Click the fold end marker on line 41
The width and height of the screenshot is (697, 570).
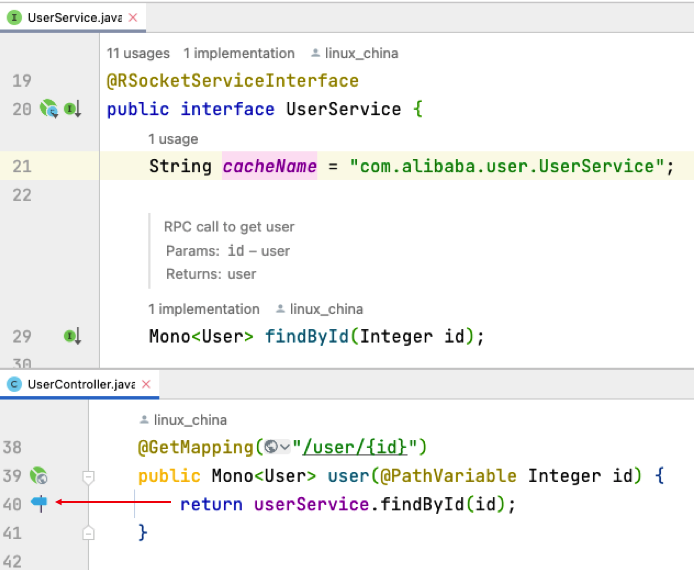tap(88, 533)
